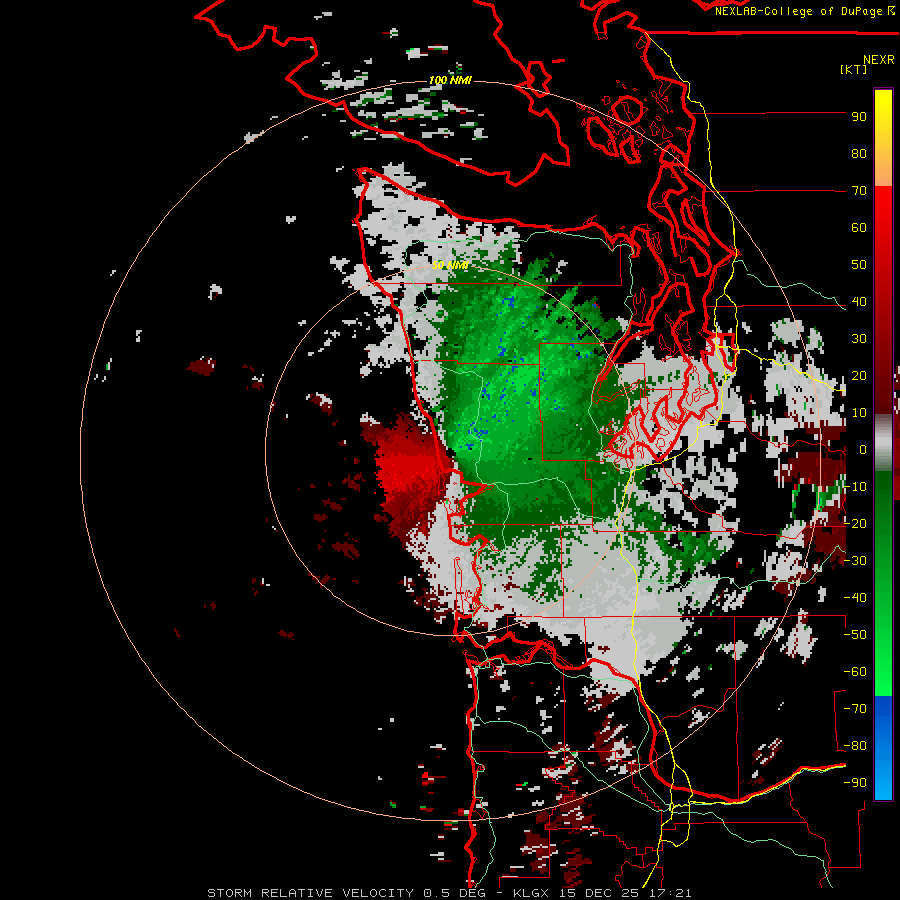Click the "NEXR" label above the color bar
Image resolution: width=900 pixels, height=900 pixels.
click(879, 60)
